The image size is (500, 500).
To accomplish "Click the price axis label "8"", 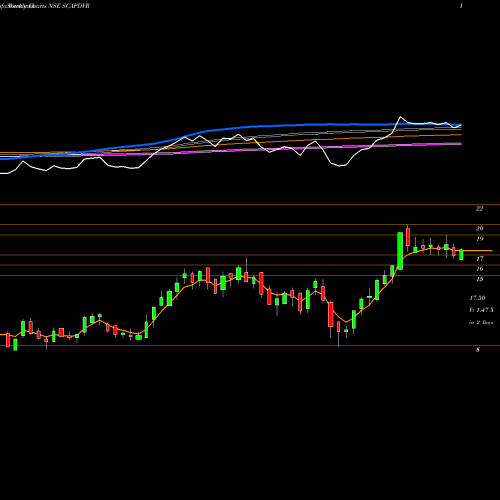I will point(478,350).
